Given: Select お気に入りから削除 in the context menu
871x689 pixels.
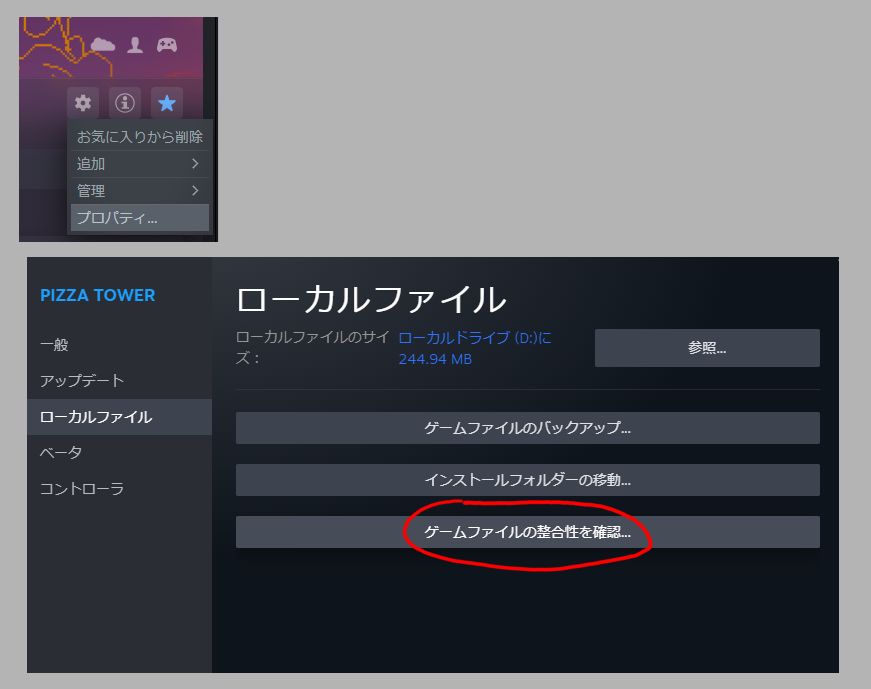Looking at the screenshot, I should pos(139,137).
